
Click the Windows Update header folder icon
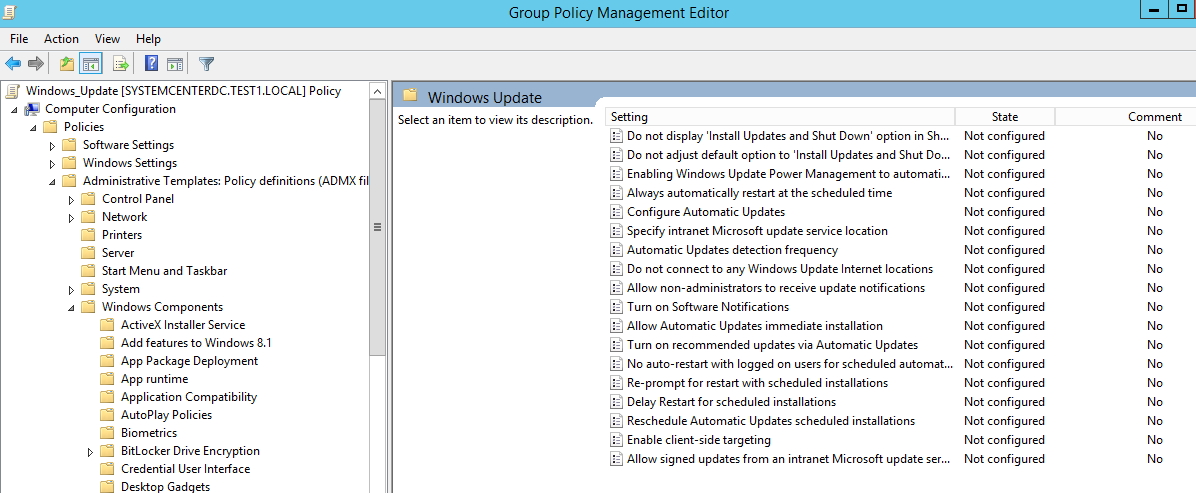(x=410, y=96)
